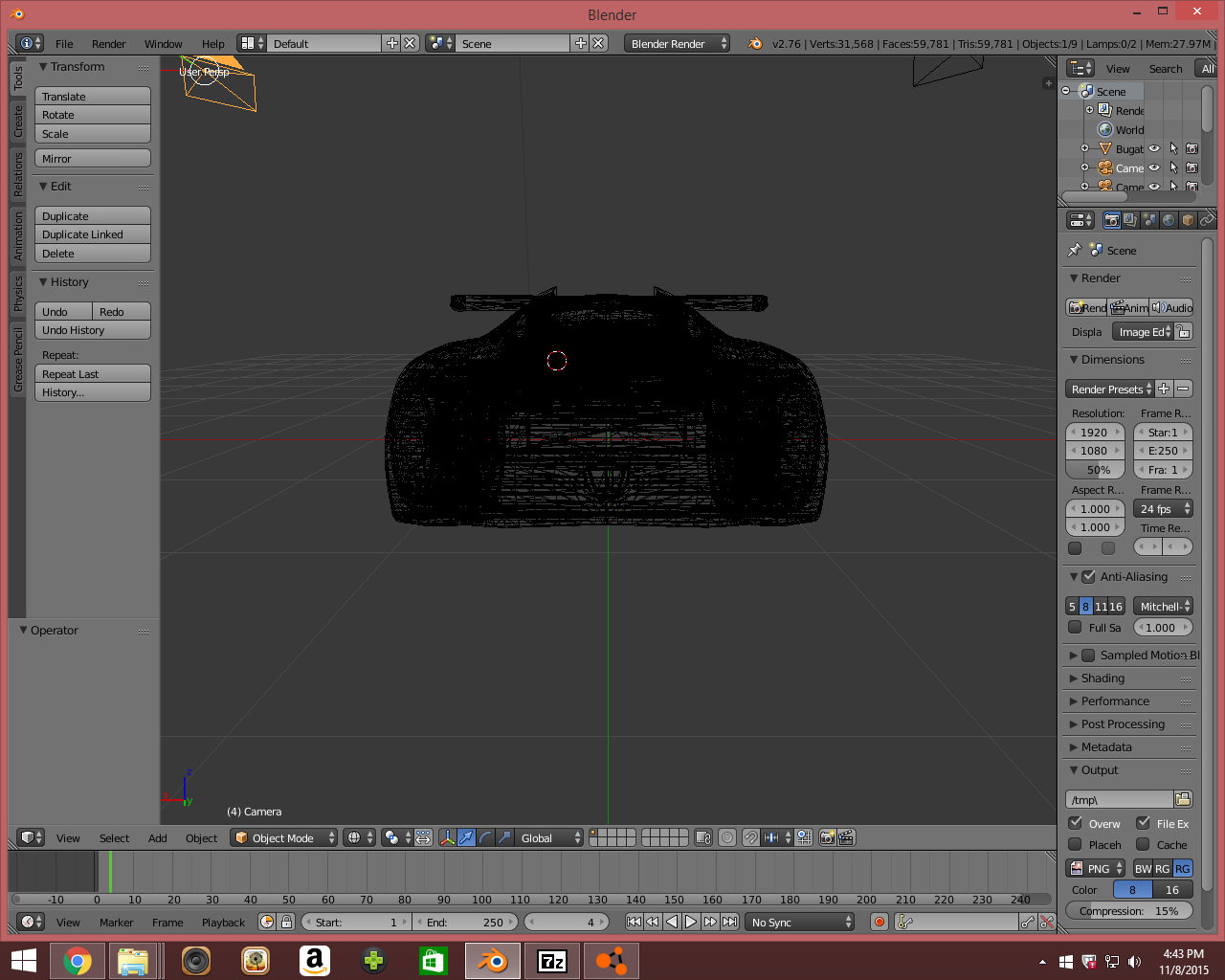Open the Constraints properties tab chain icon

click(1207, 220)
